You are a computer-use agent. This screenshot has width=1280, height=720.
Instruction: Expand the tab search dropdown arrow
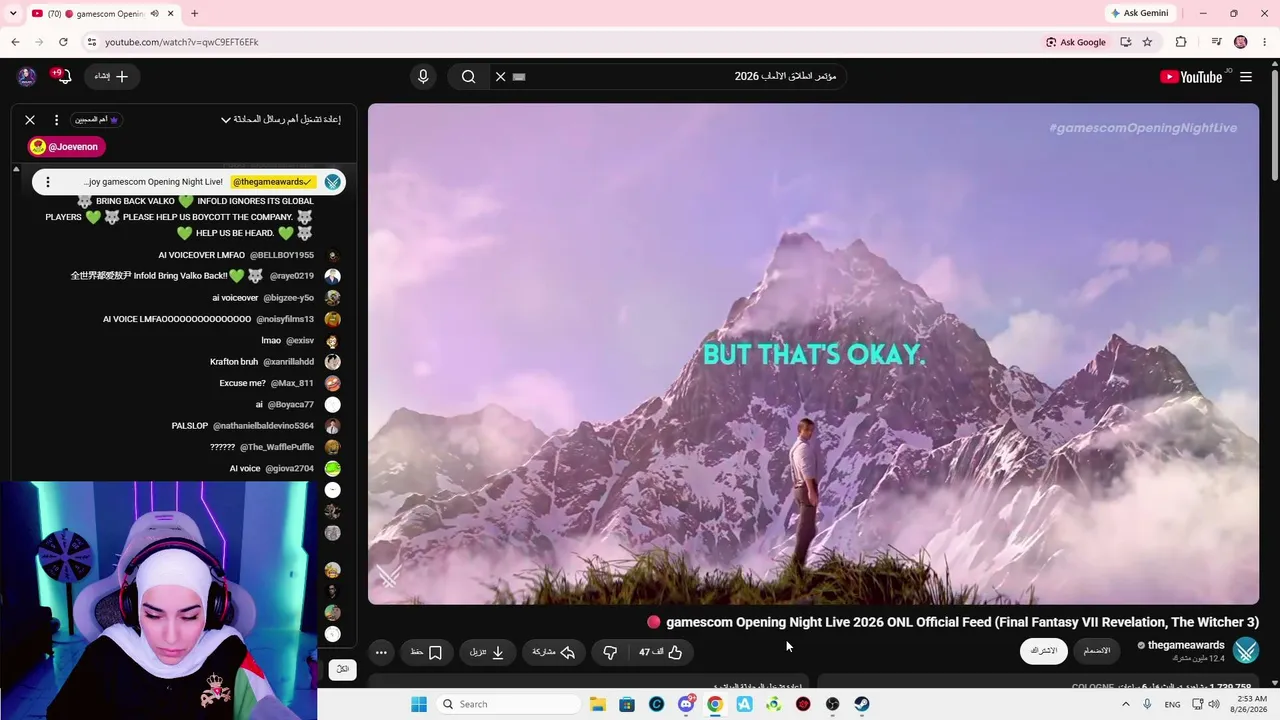coord(15,14)
